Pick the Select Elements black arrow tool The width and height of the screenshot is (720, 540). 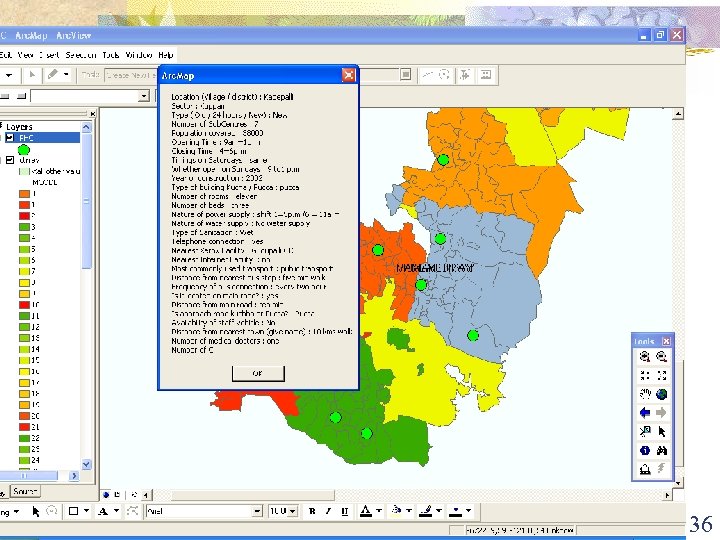pos(661,431)
